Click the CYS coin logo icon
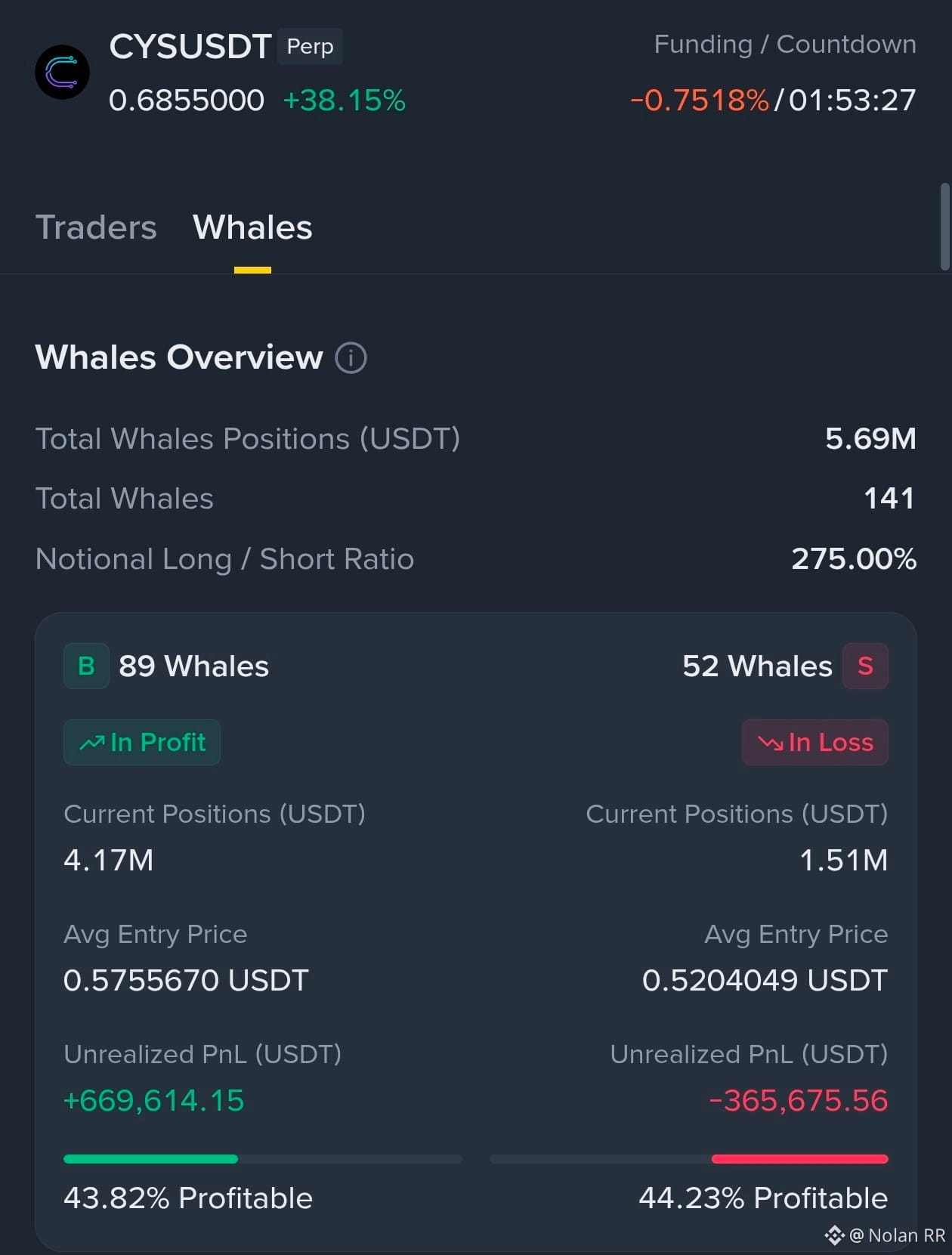This screenshot has width=952, height=1255. pyautogui.click(x=63, y=73)
